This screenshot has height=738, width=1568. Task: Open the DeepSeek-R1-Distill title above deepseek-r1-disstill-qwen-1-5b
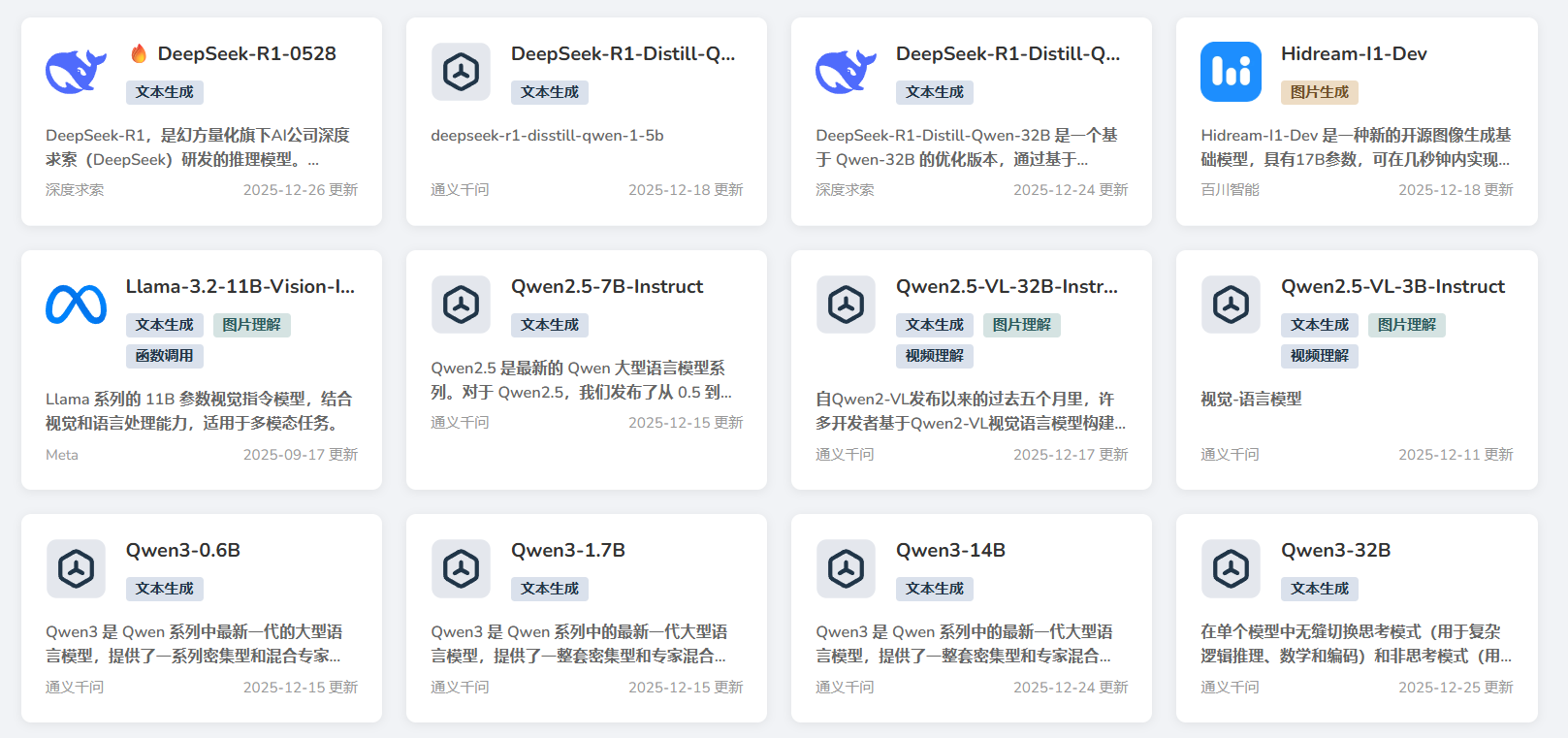click(624, 53)
